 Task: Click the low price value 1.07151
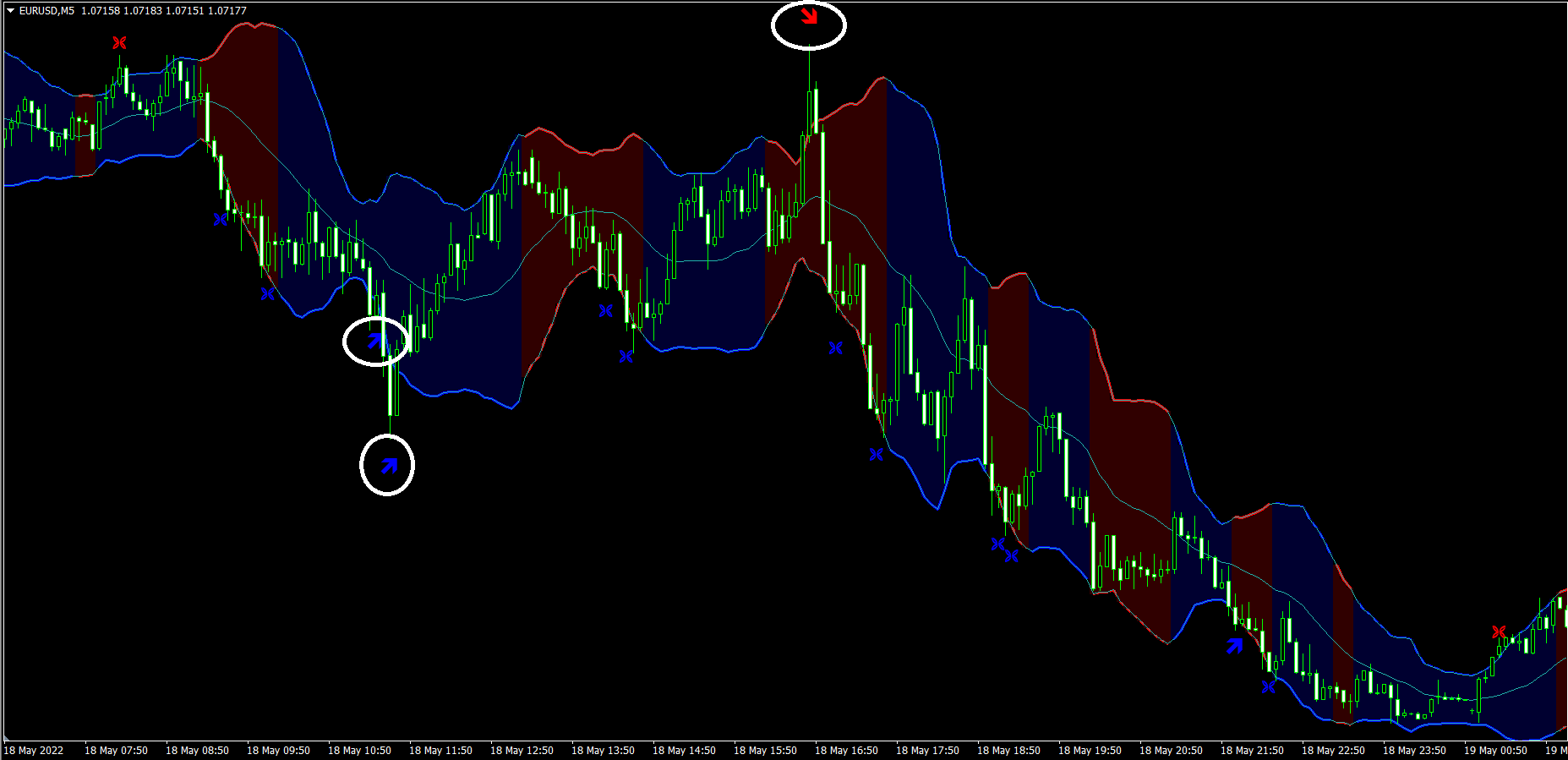(185, 11)
